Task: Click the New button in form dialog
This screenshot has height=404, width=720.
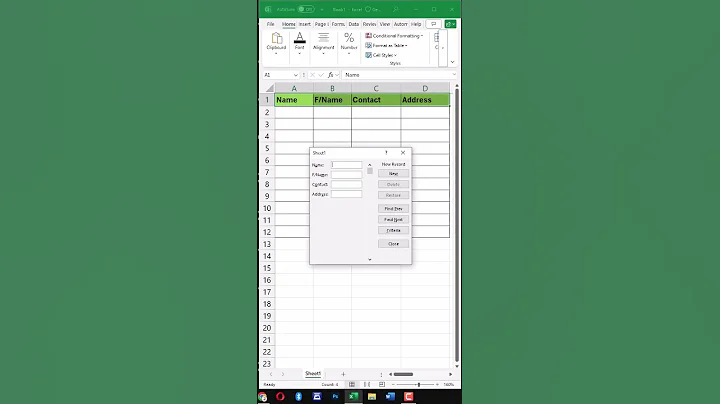Action: click(x=394, y=174)
